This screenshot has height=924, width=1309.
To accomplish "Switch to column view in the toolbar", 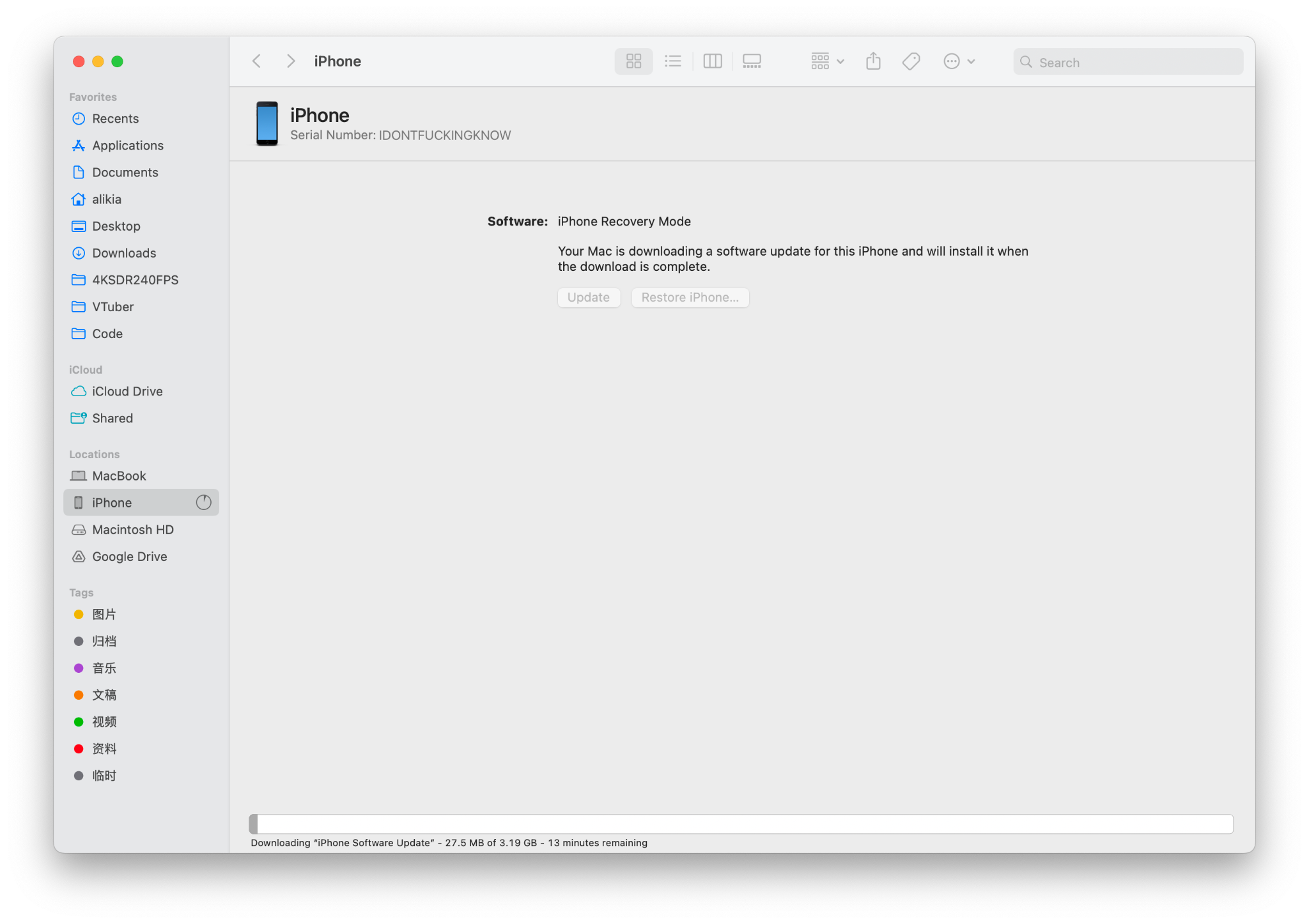I will 712,61.
